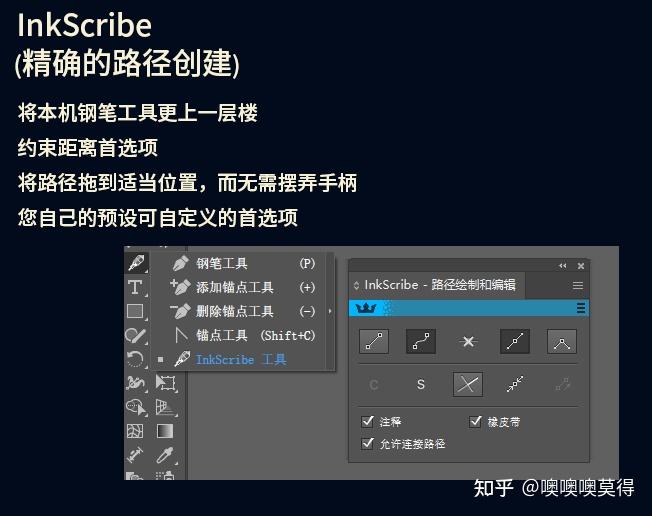This screenshot has height=516, width=652.
Task: Open the InkScribe panel hamburger menu
Action: [x=578, y=286]
